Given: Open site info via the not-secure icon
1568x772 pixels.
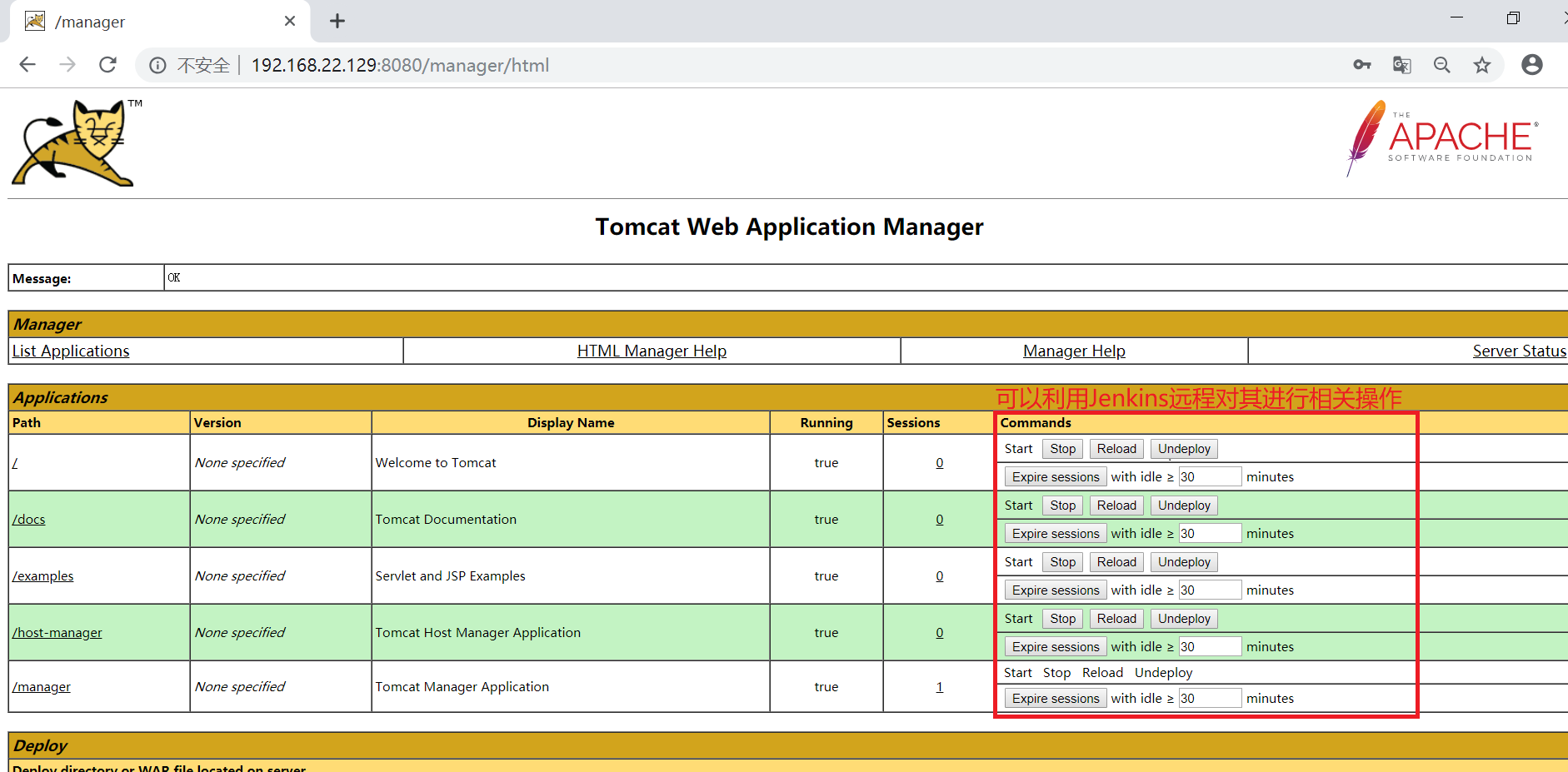Looking at the screenshot, I should [x=157, y=65].
